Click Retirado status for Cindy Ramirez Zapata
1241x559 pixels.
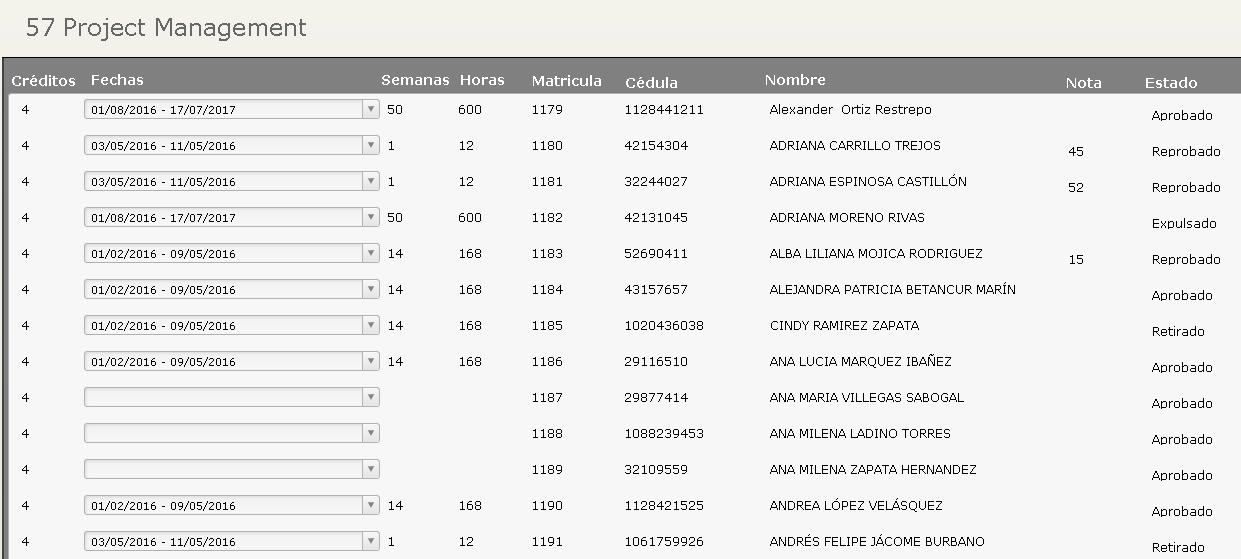pos(1178,331)
